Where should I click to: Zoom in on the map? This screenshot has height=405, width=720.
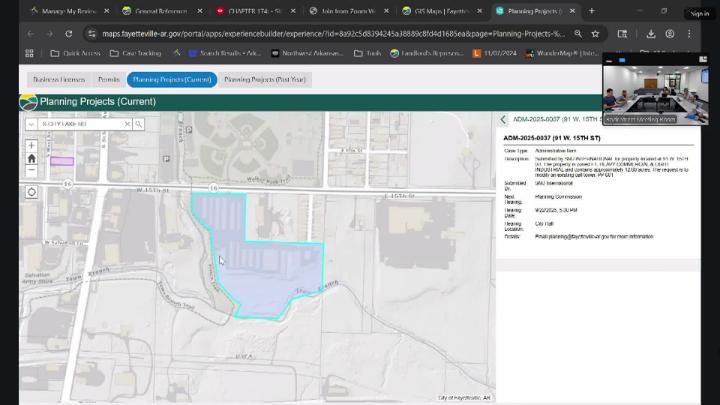point(32,146)
